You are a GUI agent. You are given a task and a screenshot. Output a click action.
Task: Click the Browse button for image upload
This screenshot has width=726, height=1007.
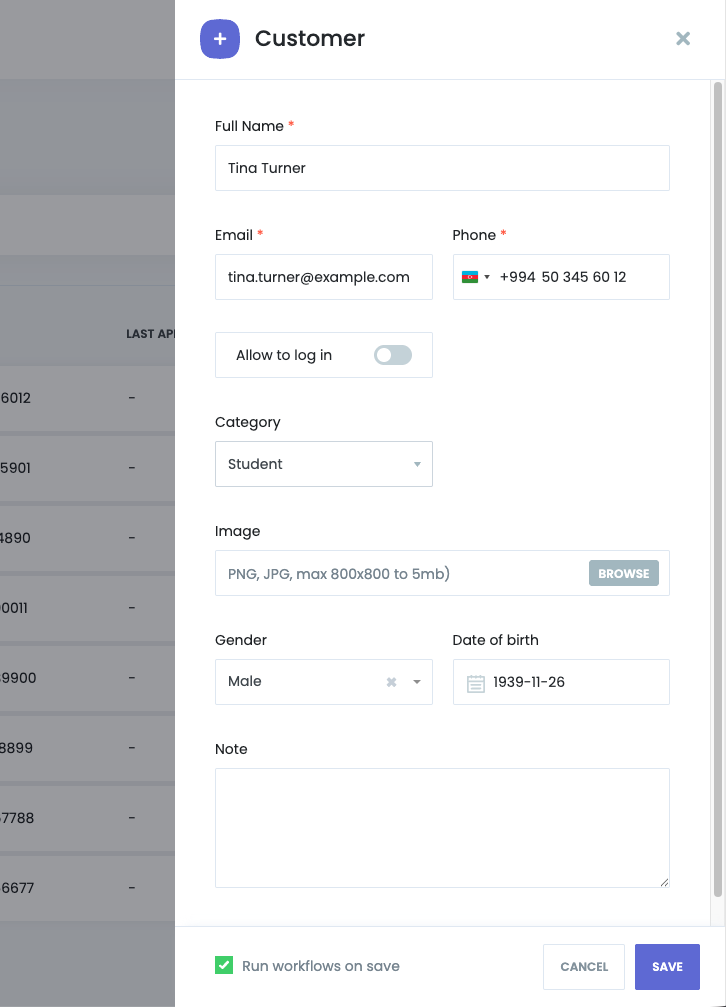coord(624,573)
